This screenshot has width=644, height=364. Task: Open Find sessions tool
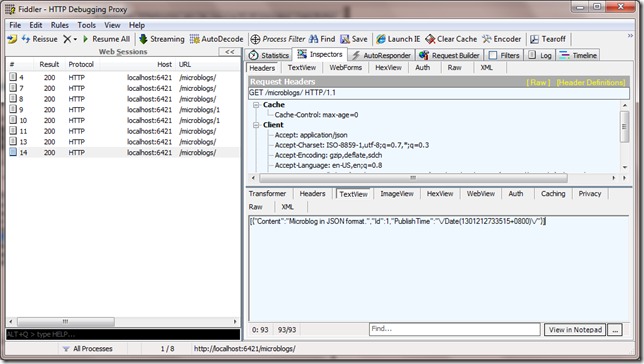click(x=322, y=39)
